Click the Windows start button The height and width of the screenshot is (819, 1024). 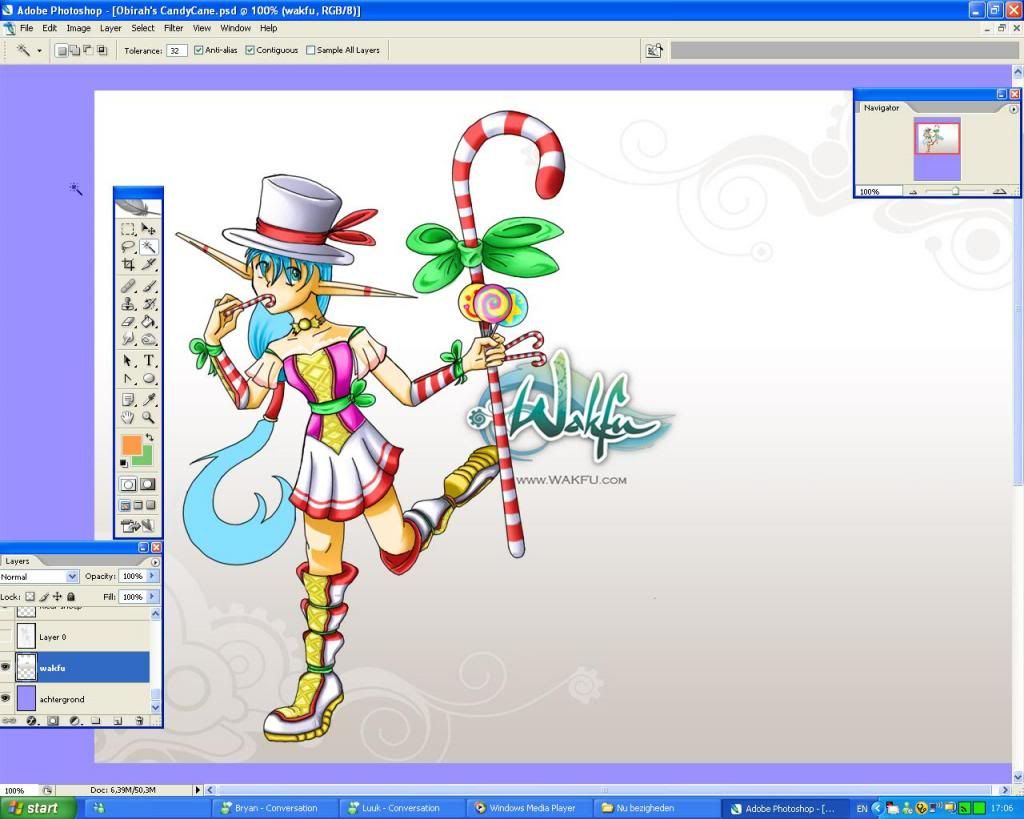(x=37, y=808)
